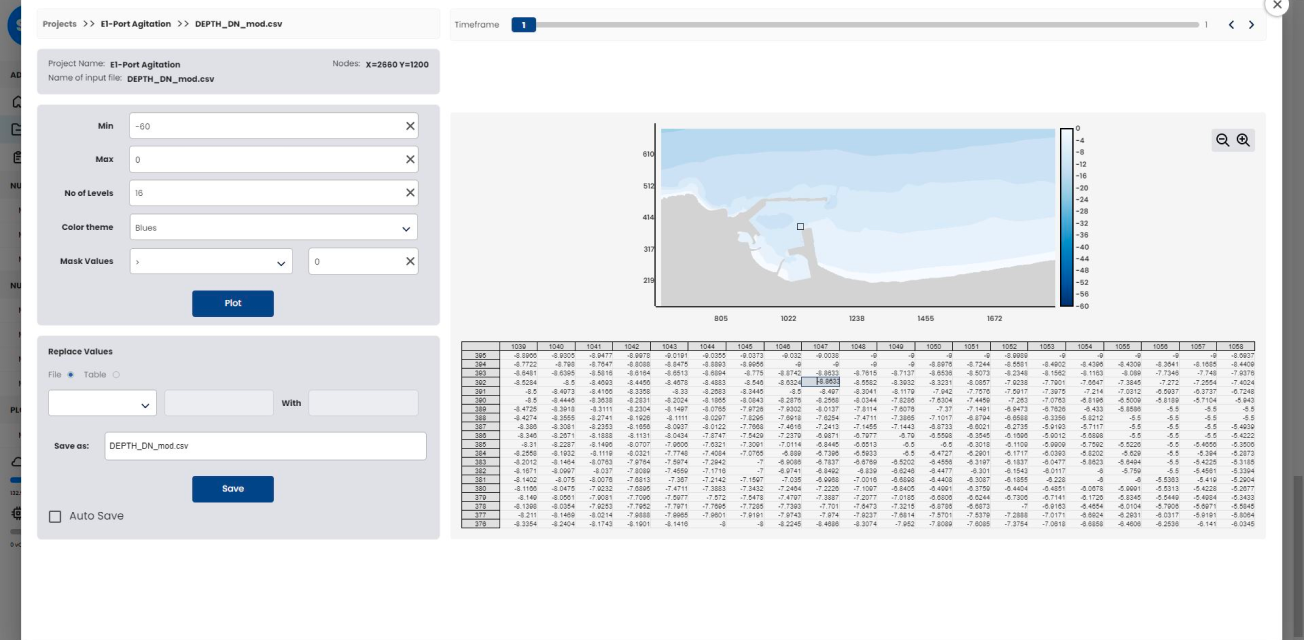Click the zoom in magnifier icon
The height and width of the screenshot is (640, 1304).
point(1243,141)
